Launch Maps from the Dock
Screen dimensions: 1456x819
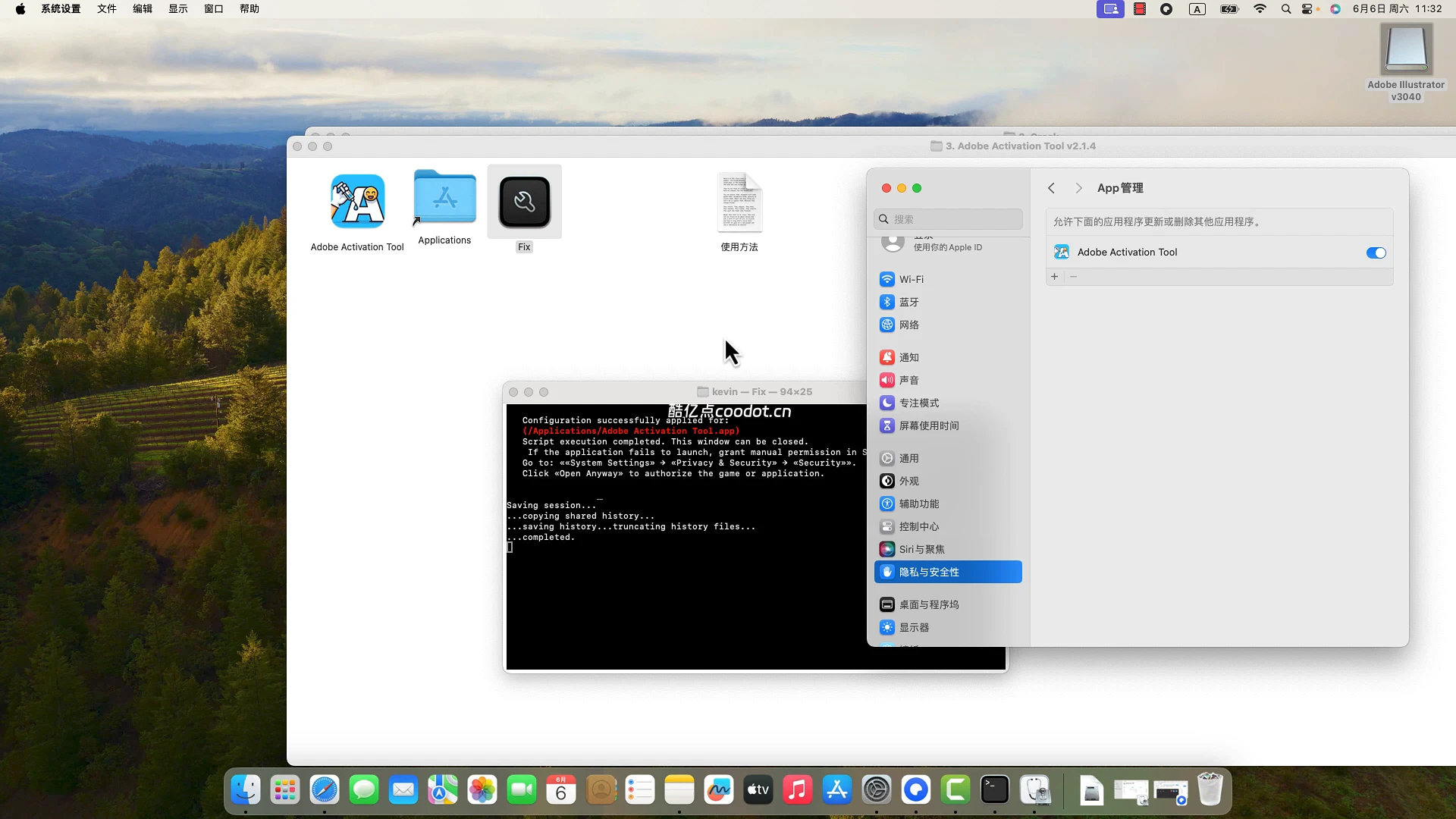tap(443, 790)
